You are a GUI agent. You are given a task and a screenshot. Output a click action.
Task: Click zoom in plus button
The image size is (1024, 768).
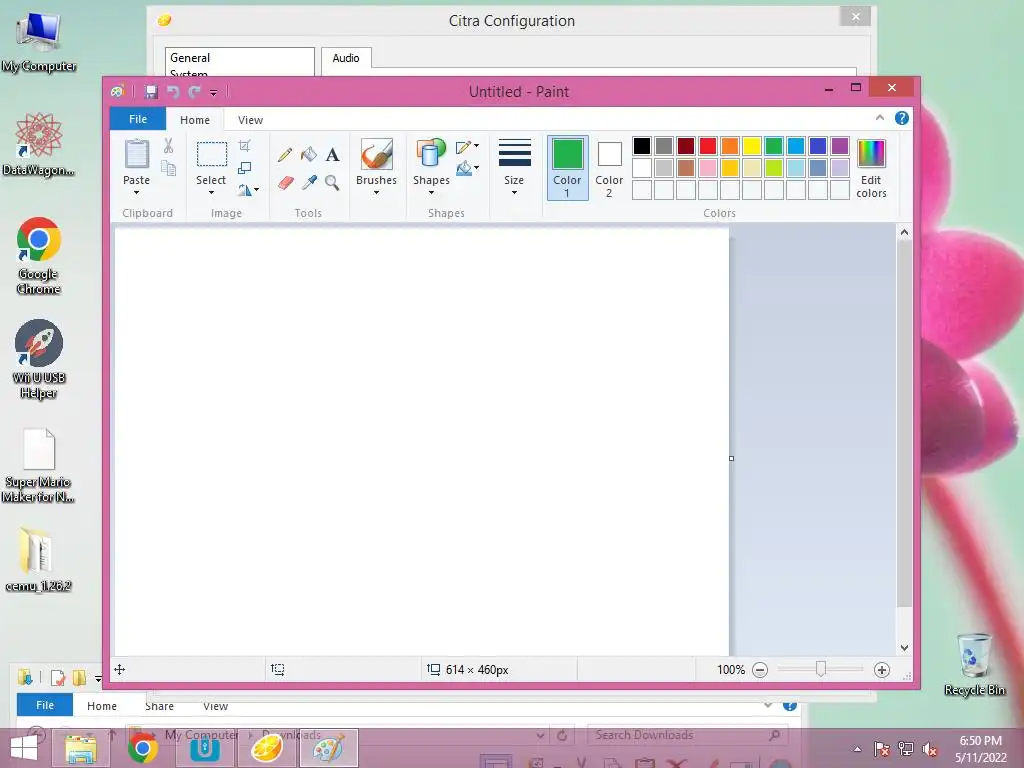click(x=882, y=670)
